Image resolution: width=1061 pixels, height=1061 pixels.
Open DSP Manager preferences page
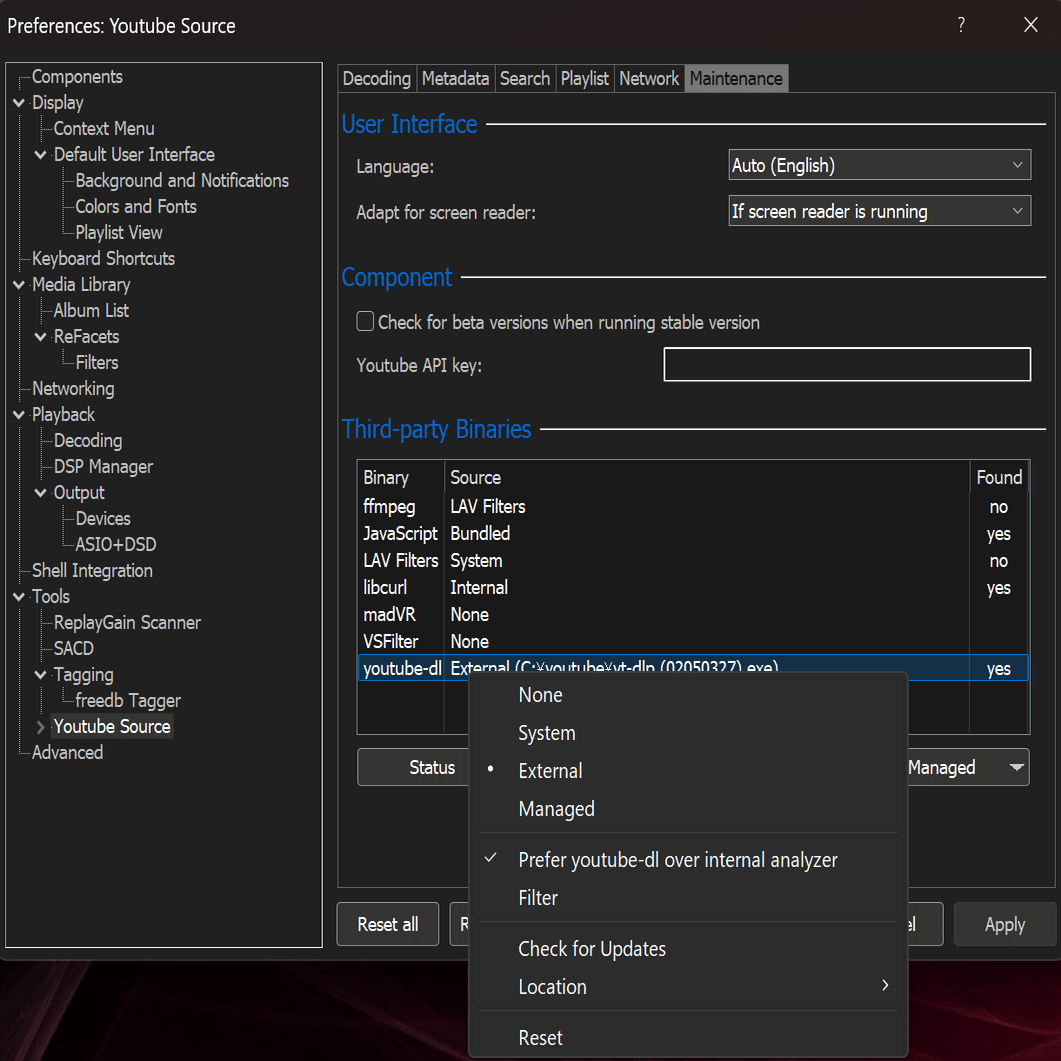click(103, 467)
